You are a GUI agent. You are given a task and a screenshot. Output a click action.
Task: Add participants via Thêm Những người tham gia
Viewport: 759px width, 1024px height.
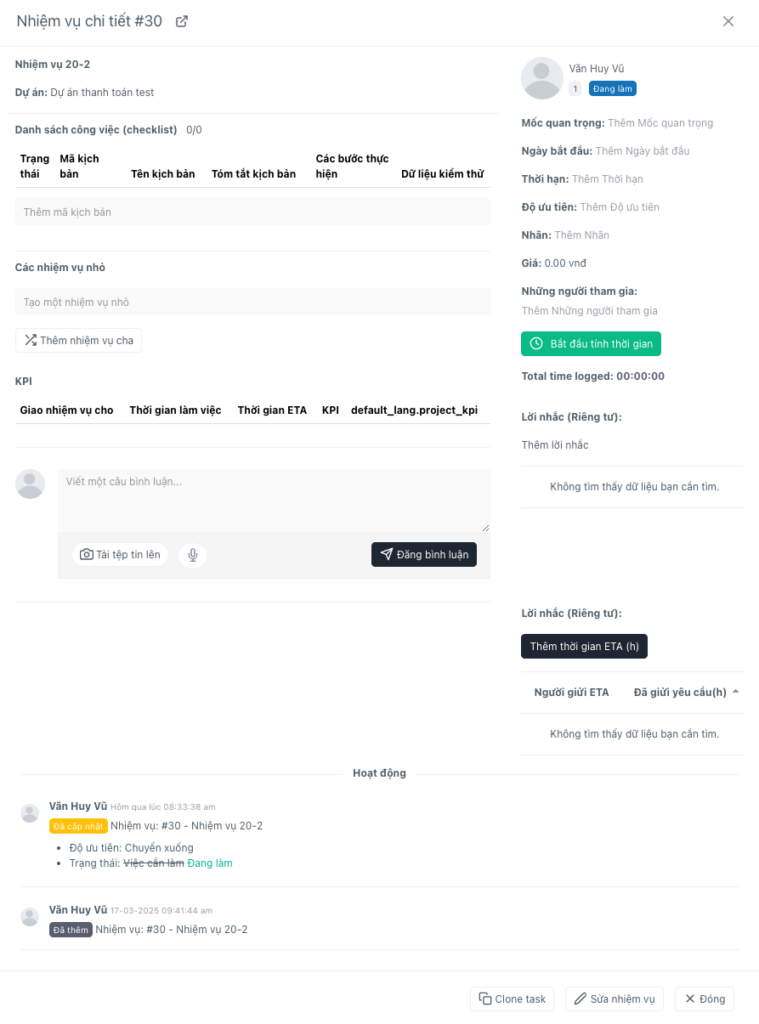pos(589,311)
